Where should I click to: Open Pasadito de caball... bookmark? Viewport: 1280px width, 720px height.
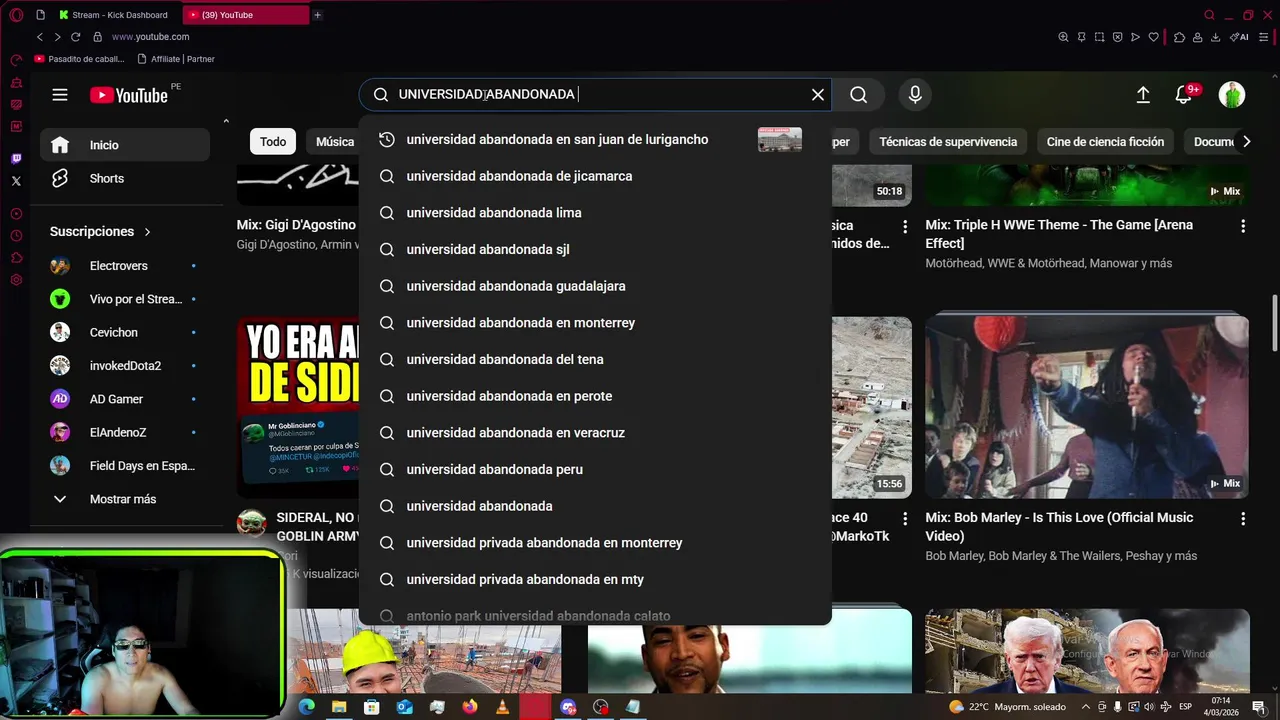(x=80, y=59)
